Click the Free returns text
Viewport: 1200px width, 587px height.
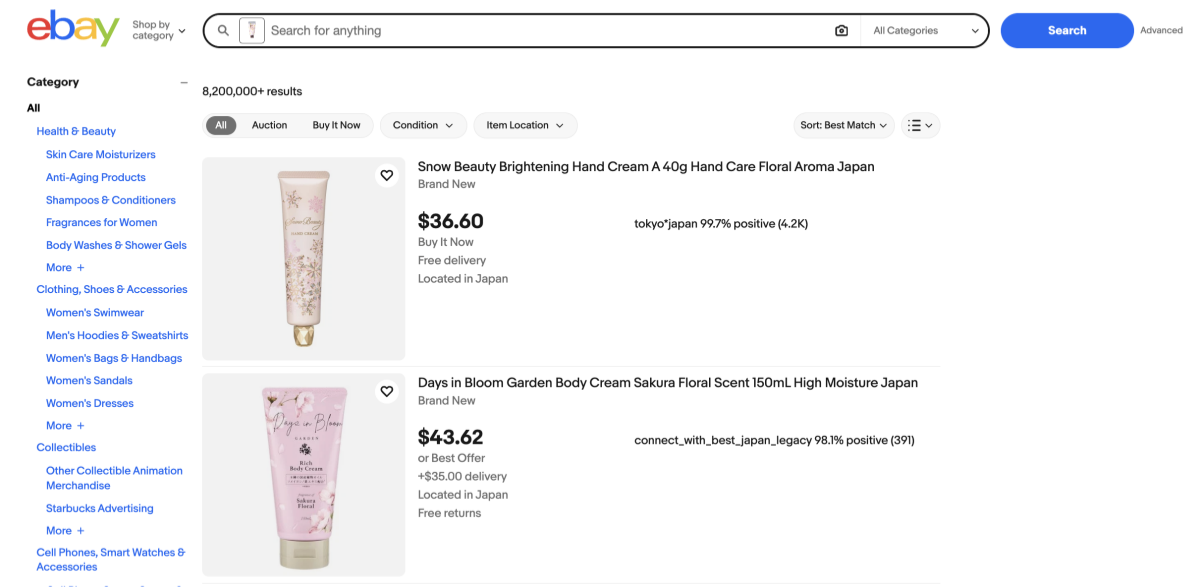[449, 514]
